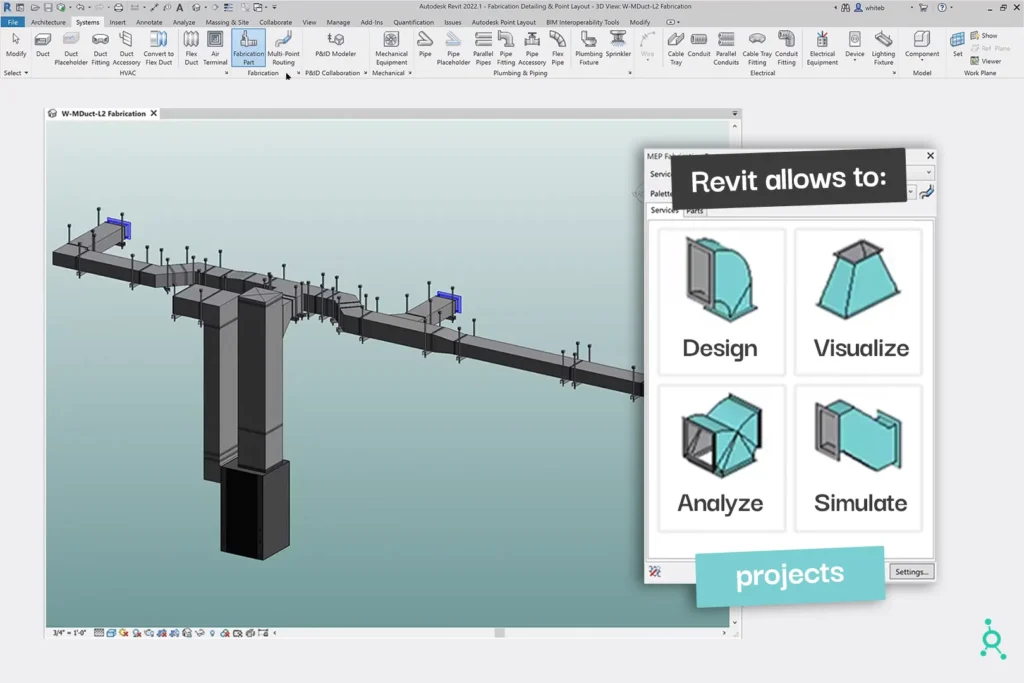Expand the Component tool dropdown
1024x683 pixels.
click(x=921, y=61)
